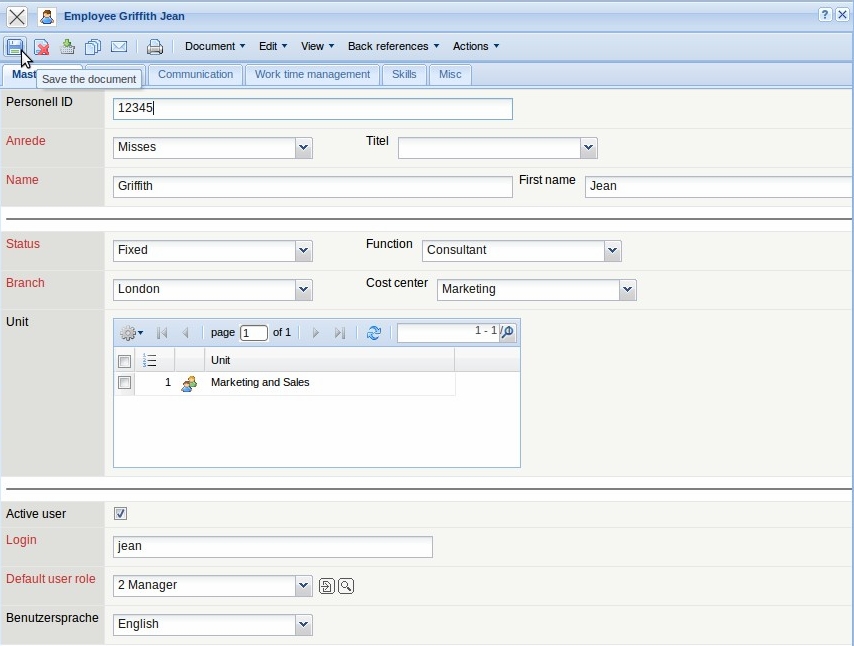Open the Back references menu
The width and height of the screenshot is (854, 646).
(x=393, y=47)
